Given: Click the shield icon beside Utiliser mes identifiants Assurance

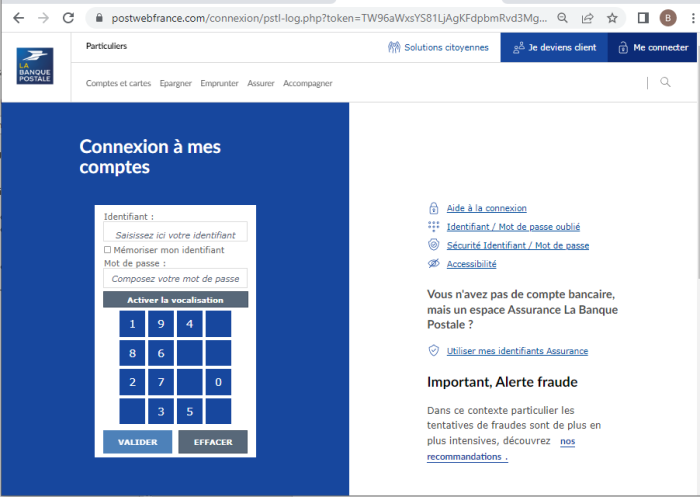Looking at the screenshot, I should 433,351.
